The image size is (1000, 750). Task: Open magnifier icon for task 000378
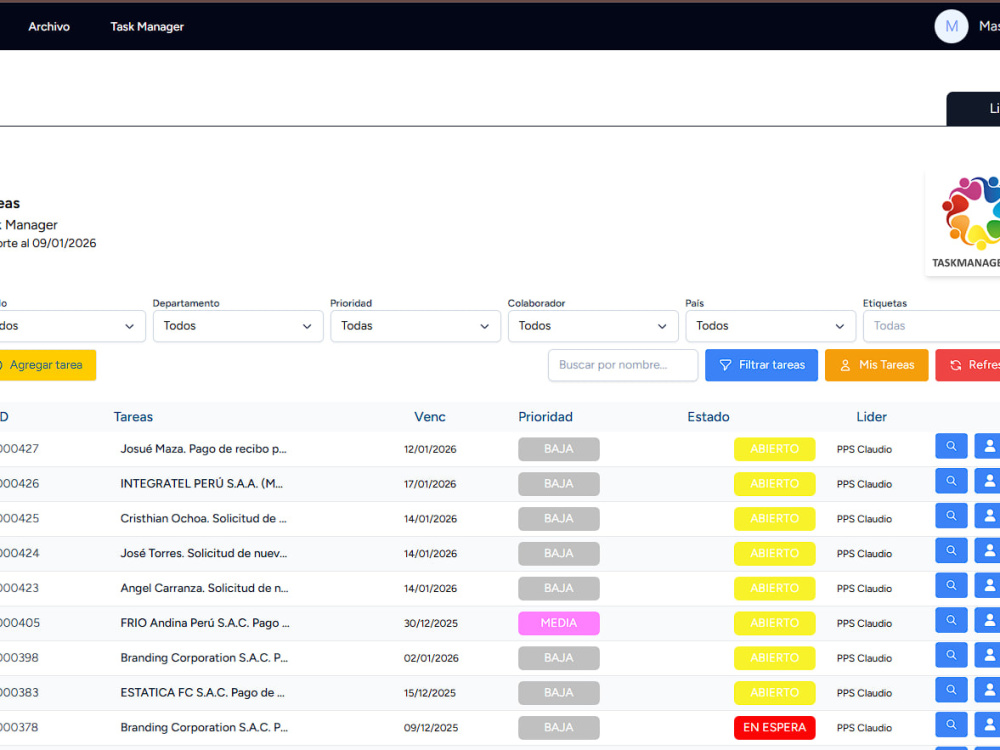point(951,724)
